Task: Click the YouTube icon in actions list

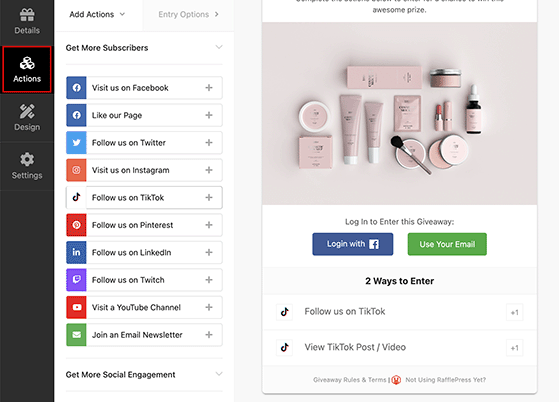Action: point(76,307)
